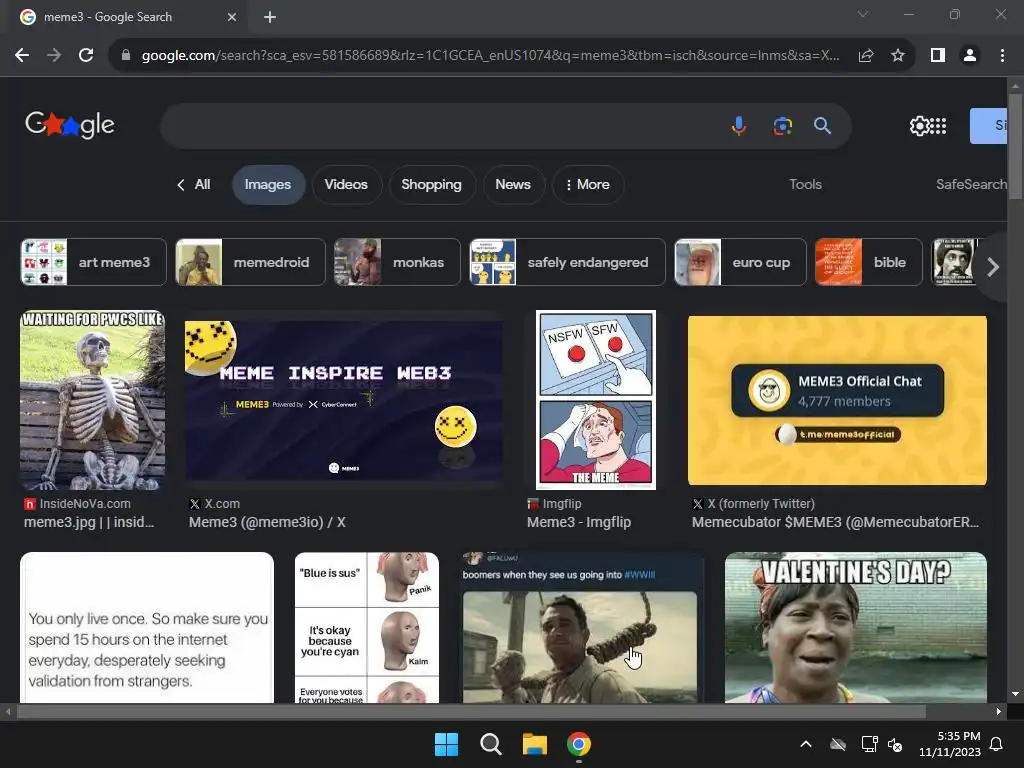The height and width of the screenshot is (768, 1024).
Task: Open a new tab with the plus button
Action: pyautogui.click(x=270, y=17)
